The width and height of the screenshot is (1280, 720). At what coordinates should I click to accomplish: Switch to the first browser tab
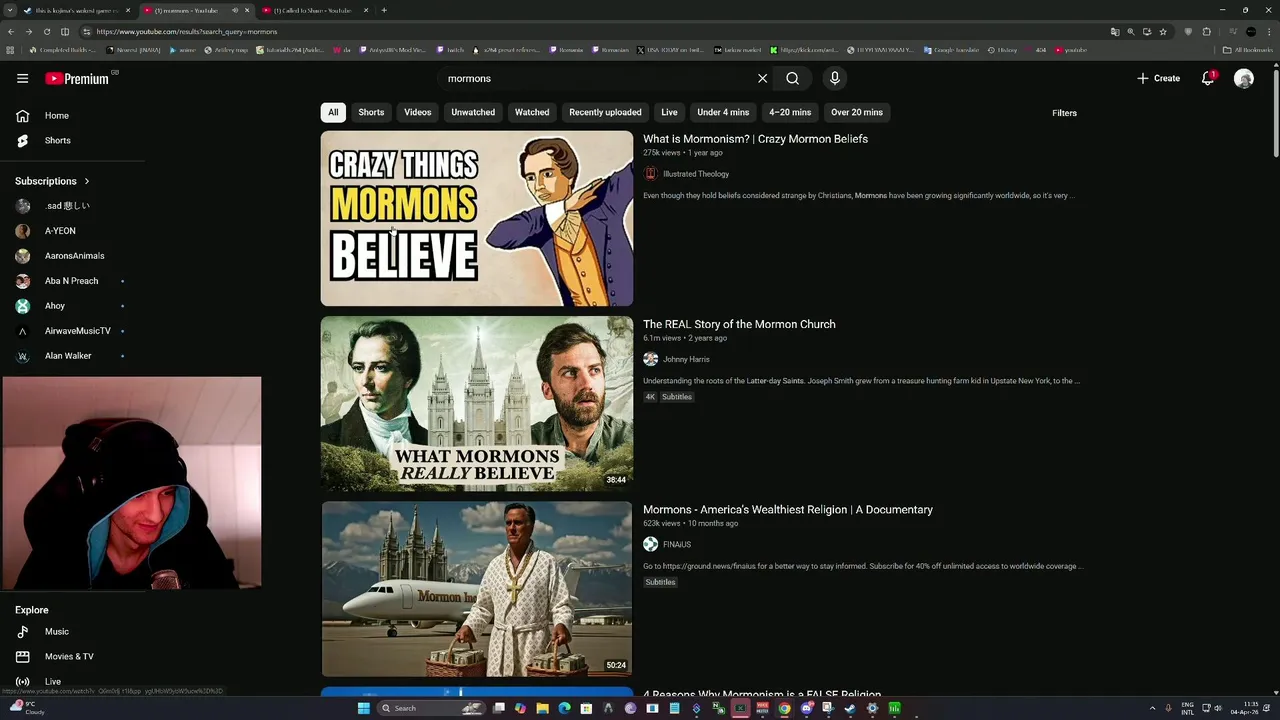pyautogui.click(x=76, y=10)
